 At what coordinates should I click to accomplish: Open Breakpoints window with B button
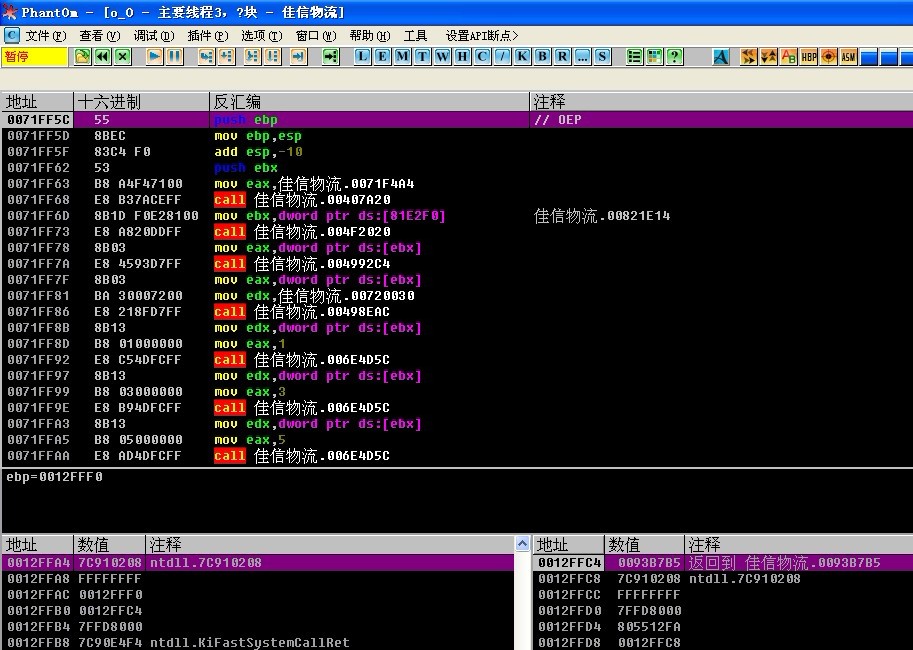(x=542, y=56)
